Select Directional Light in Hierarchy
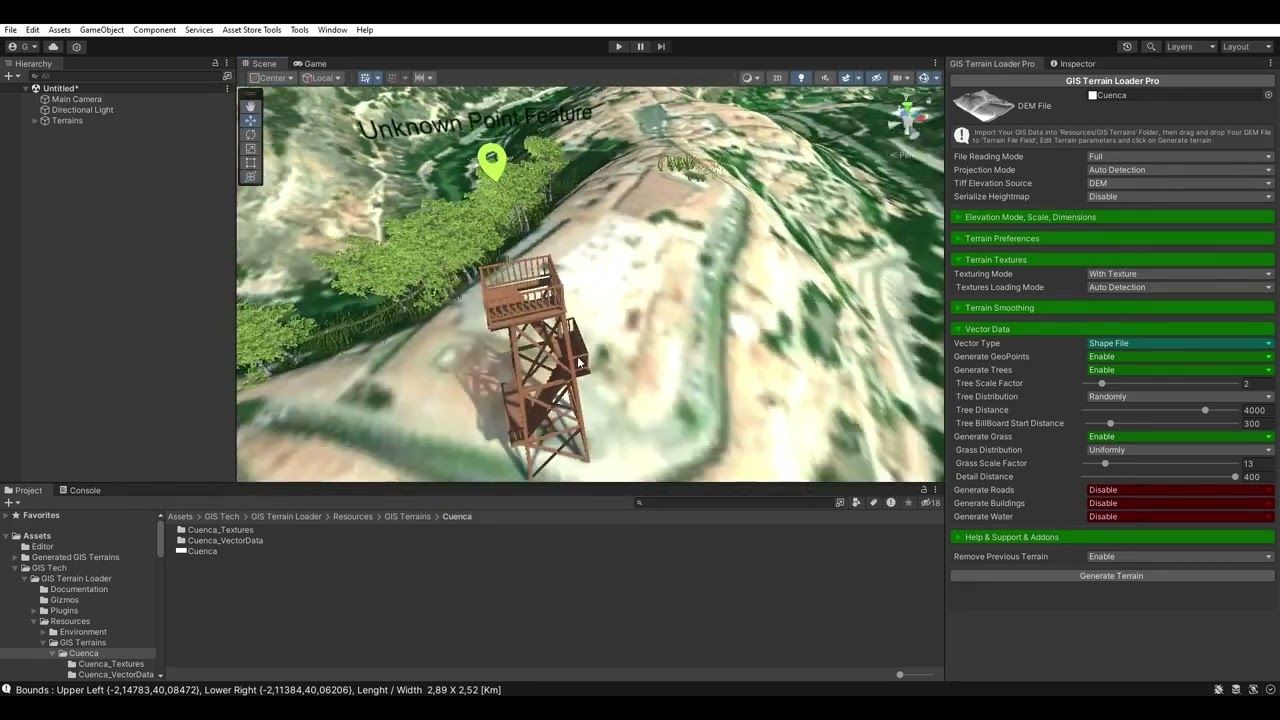The width and height of the screenshot is (1280, 720). [82, 110]
